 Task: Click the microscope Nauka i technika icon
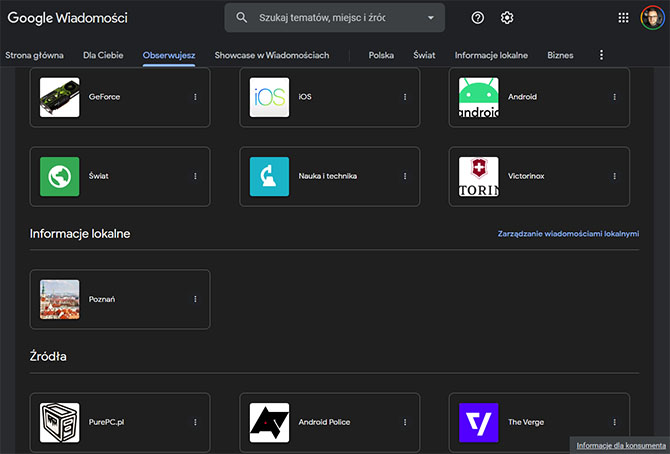(269, 177)
